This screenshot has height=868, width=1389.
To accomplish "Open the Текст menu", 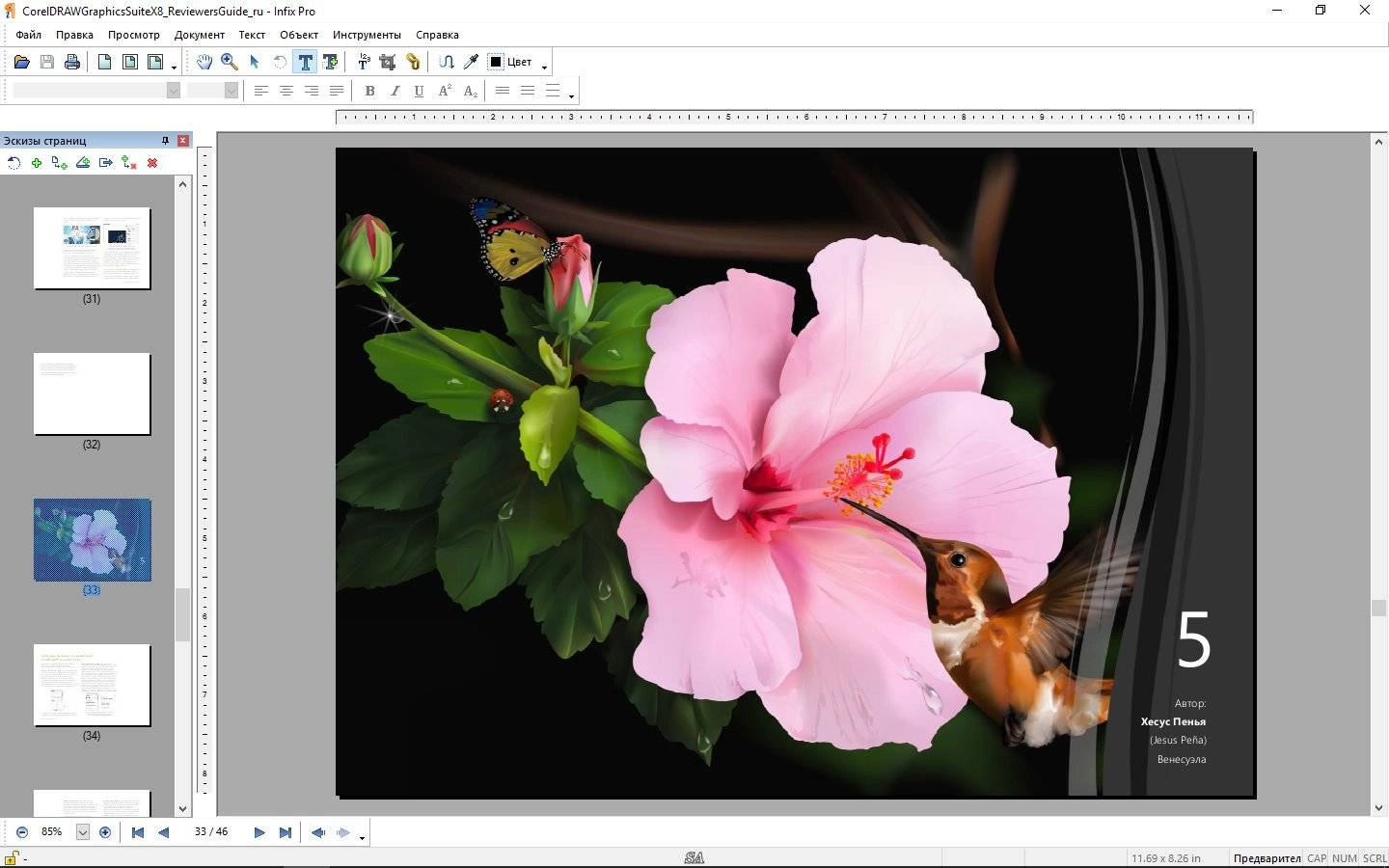I will point(252,35).
